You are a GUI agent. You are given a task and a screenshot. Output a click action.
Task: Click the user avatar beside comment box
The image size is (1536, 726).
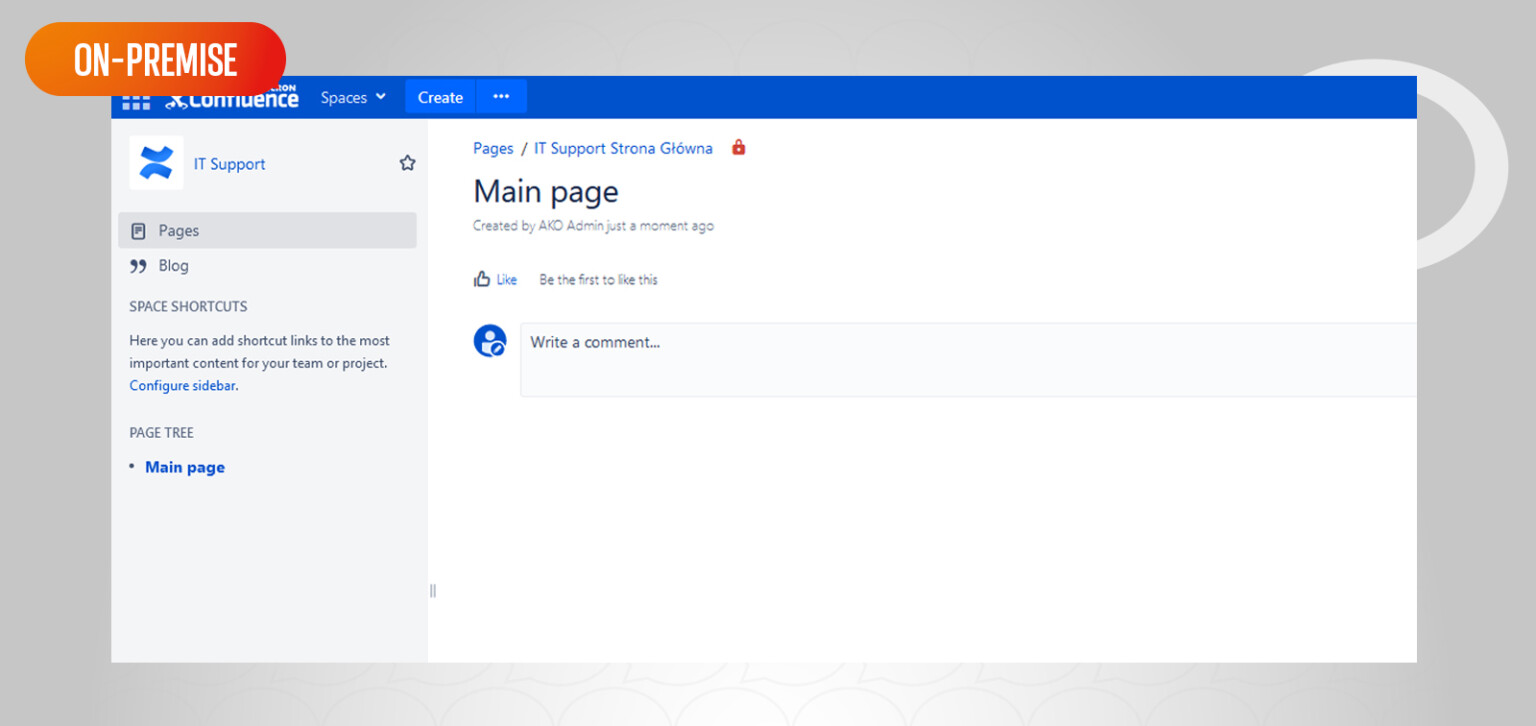(490, 341)
